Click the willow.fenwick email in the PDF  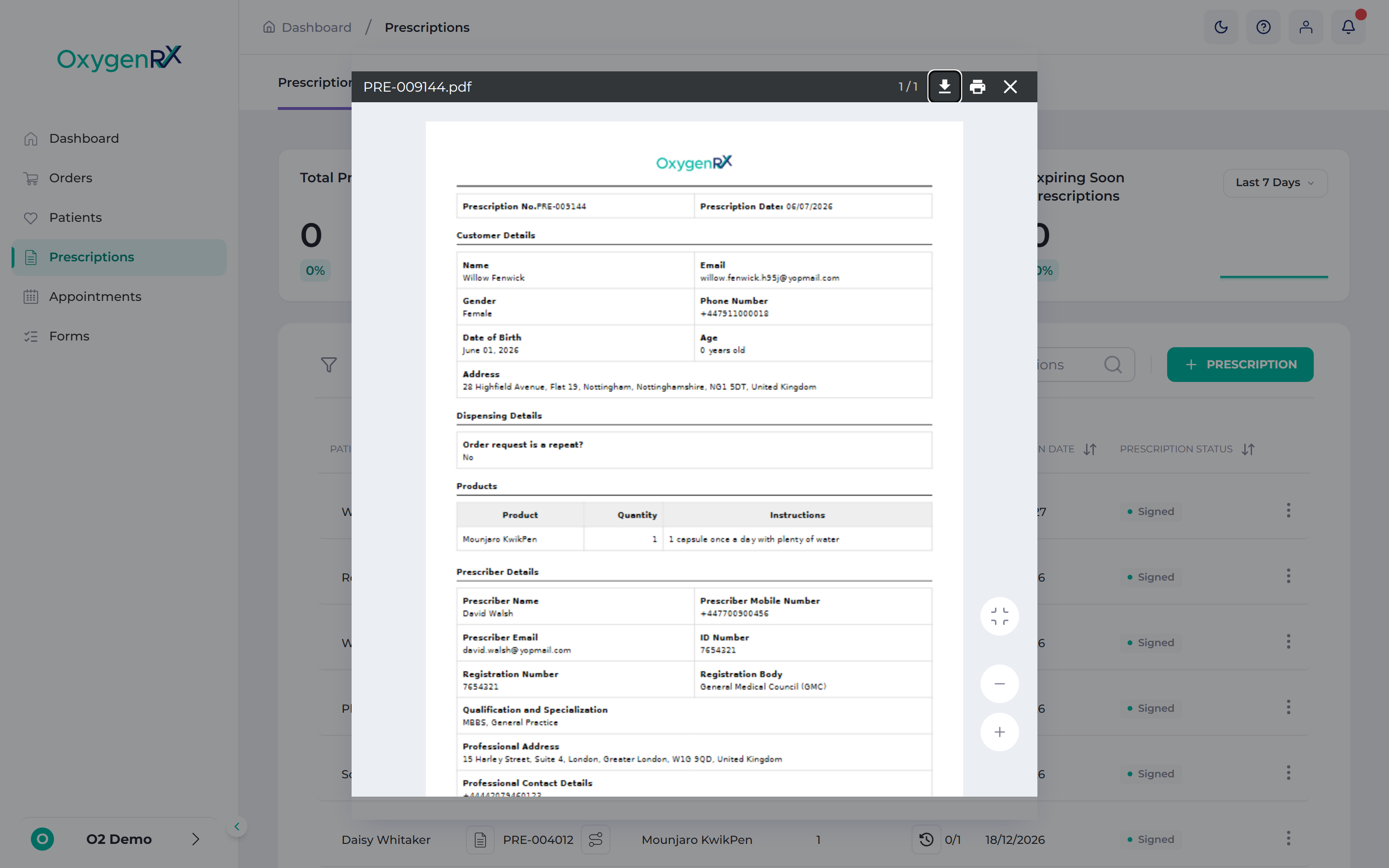(x=769, y=278)
